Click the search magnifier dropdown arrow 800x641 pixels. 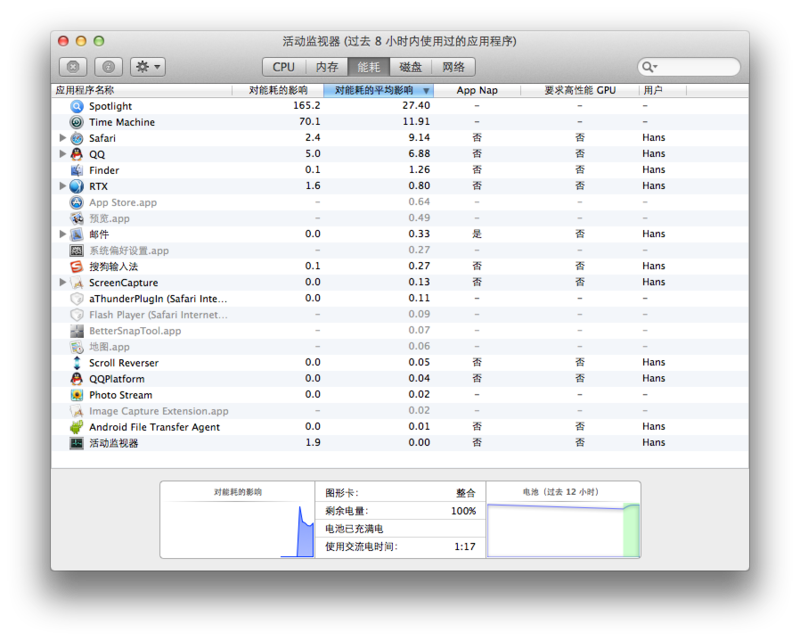pyautogui.click(x=650, y=67)
